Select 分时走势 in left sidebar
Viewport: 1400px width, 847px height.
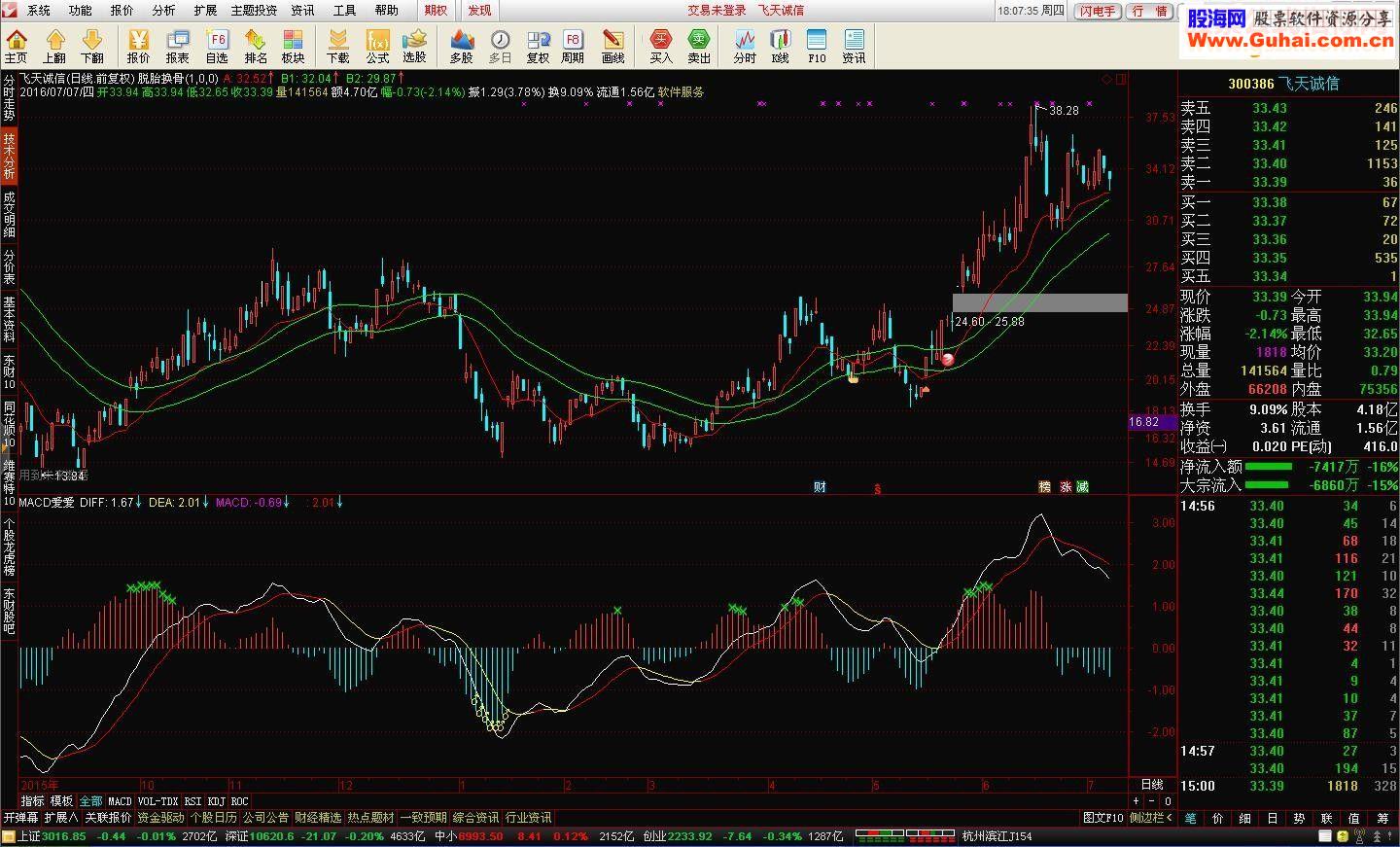point(9,97)
